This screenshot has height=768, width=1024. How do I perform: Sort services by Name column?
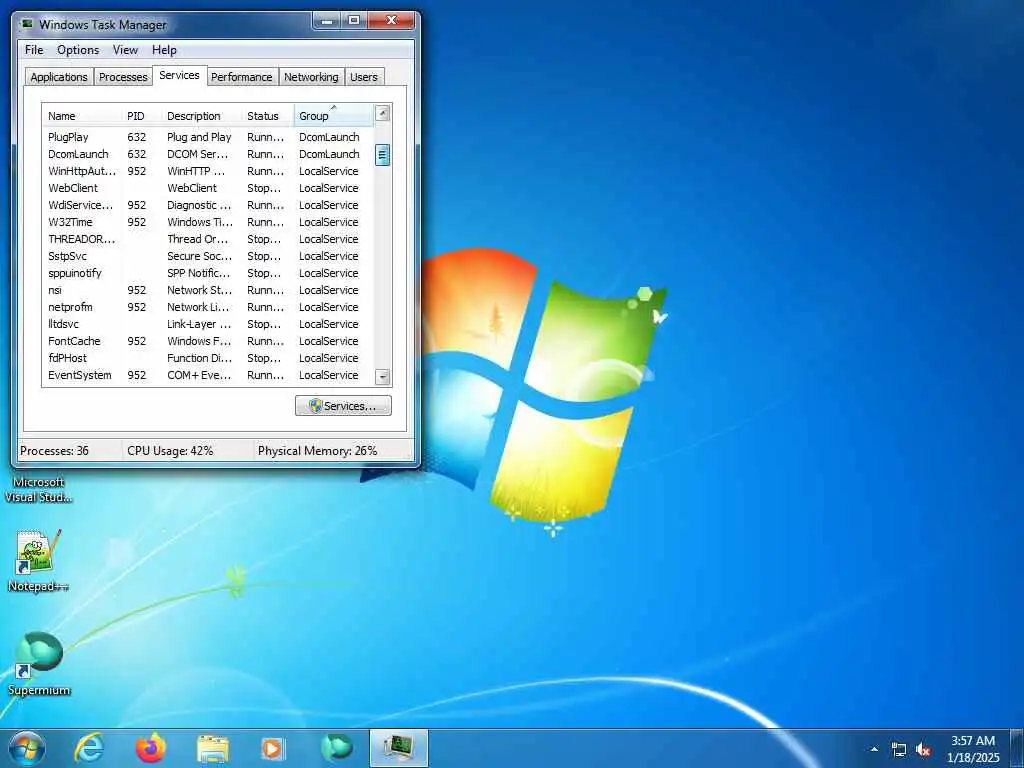coord(82,116)
